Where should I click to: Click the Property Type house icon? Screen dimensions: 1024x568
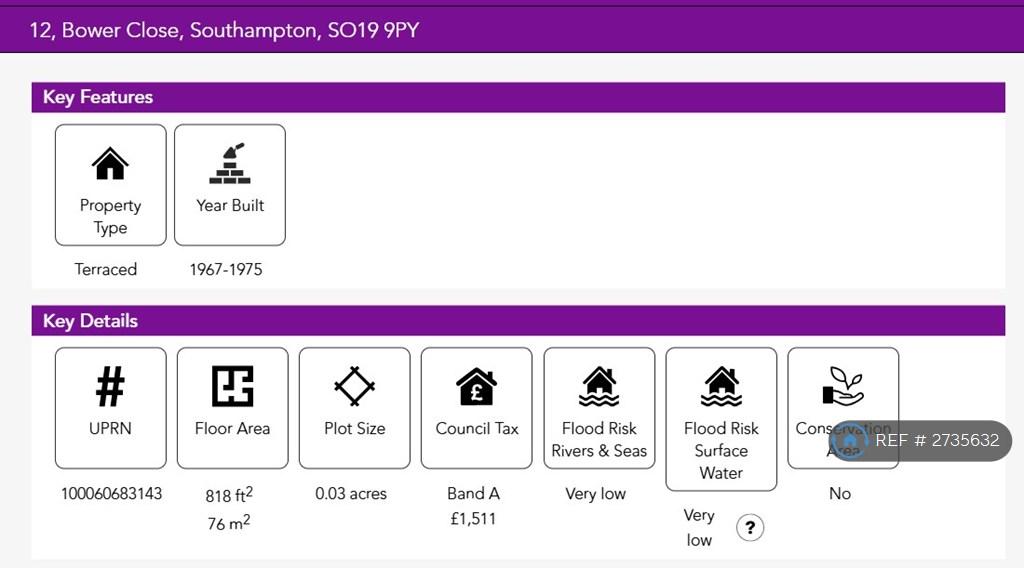[110, 163]
